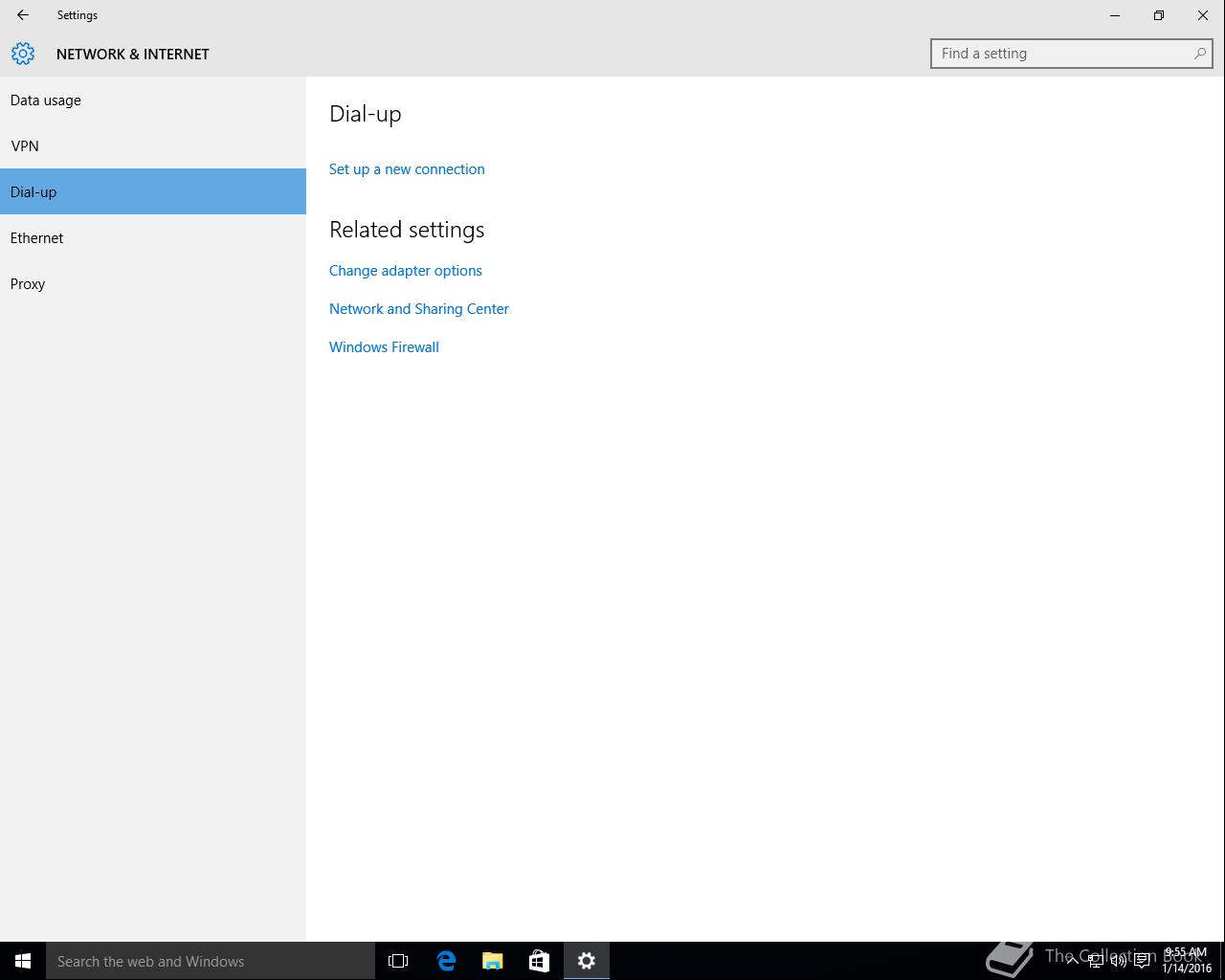Click Set up a new connection
Screen dimensions: 1225x980
(x=407, y=169)
